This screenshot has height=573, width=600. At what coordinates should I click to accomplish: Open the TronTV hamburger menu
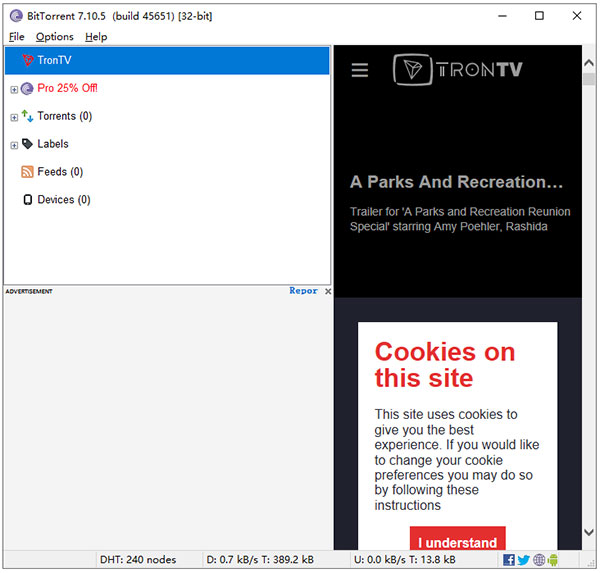[x=360, y=70]
